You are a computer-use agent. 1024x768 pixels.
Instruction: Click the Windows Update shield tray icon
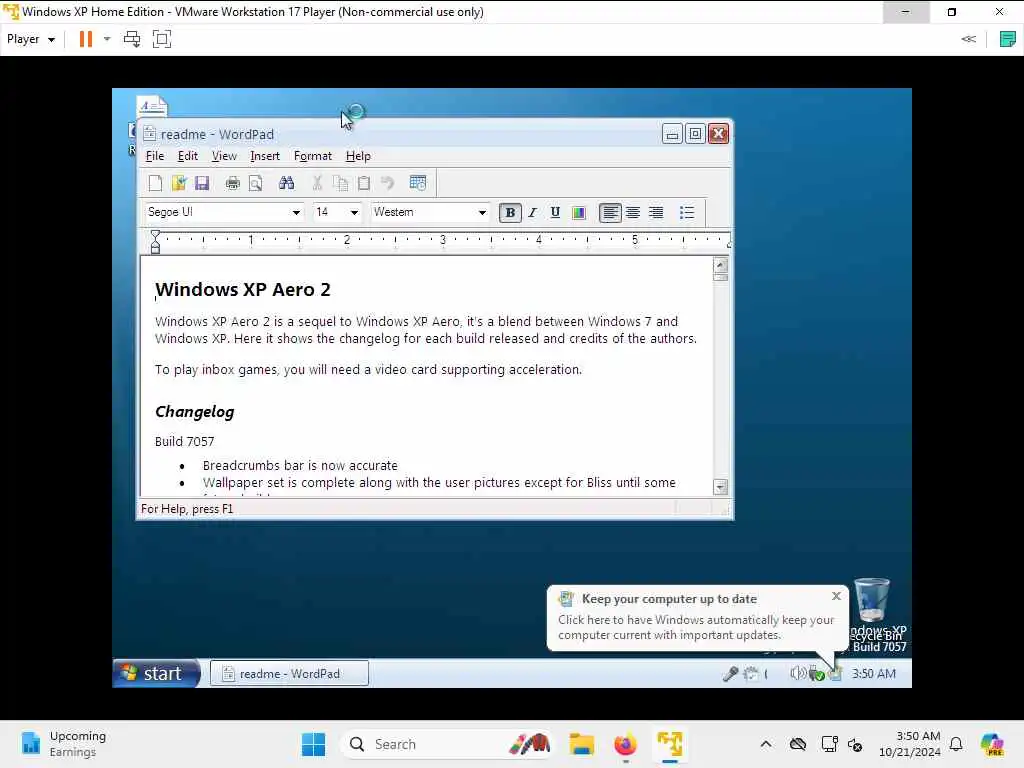(835, 674)
